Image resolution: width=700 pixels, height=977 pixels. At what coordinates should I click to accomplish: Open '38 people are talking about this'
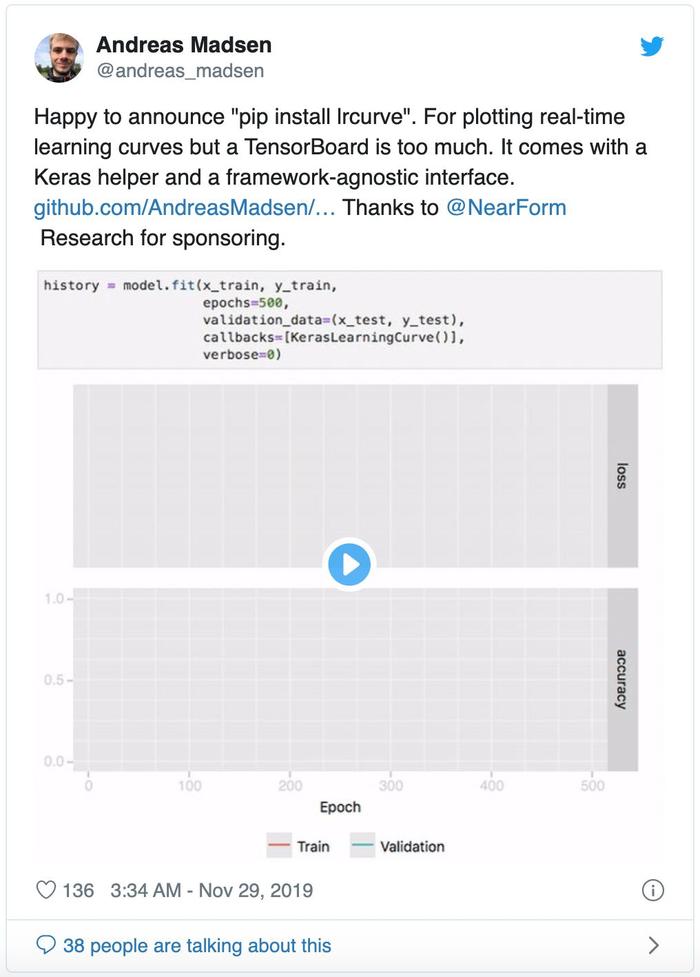click(197, 945)
